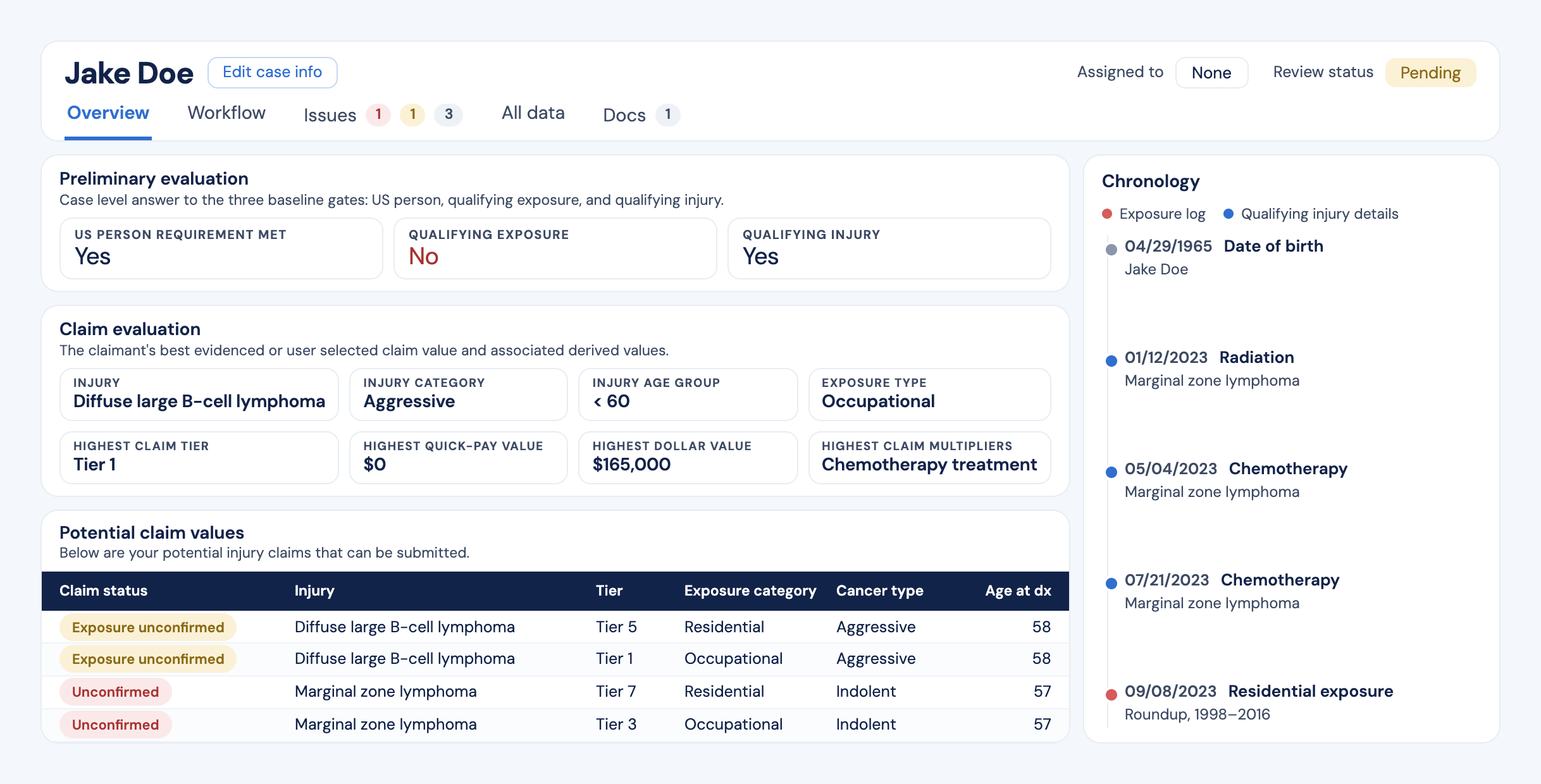Click the gray issues badge showing 3
This screenshot has height=784, width=1541.
click(449, 114)
